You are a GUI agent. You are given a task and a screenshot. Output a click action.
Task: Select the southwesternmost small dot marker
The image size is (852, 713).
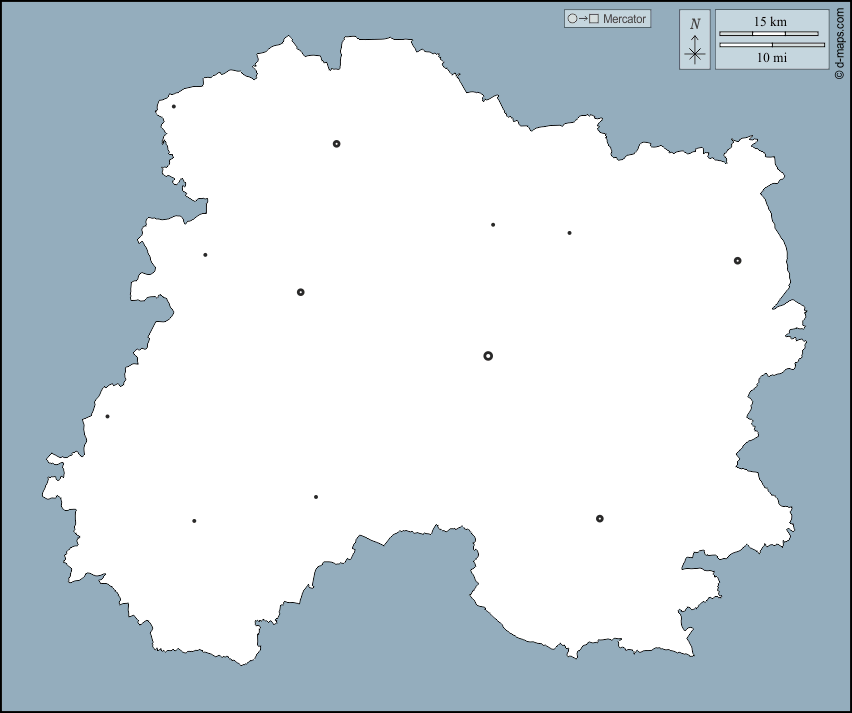click(x=194, y=521)
